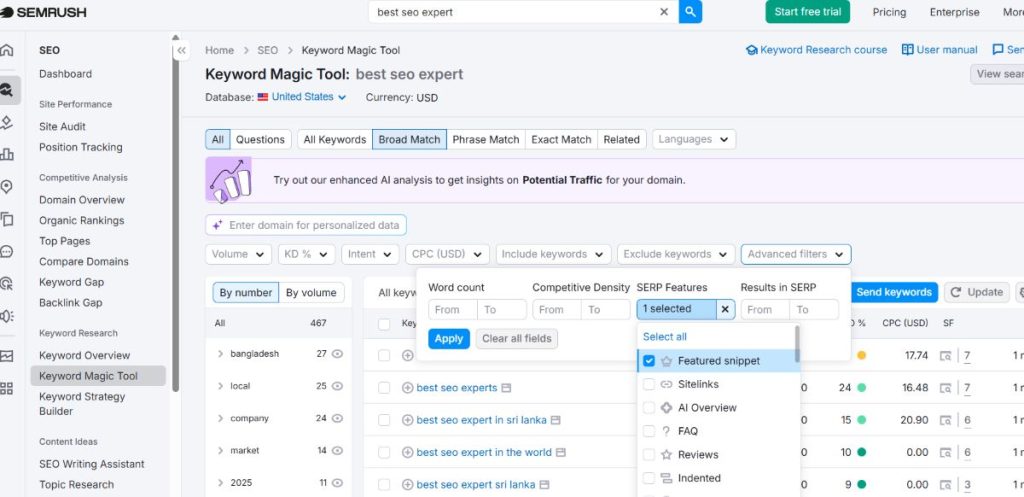Click the SF view icon in the 16.48 row

pyautogui.click(x=945, y=388)
